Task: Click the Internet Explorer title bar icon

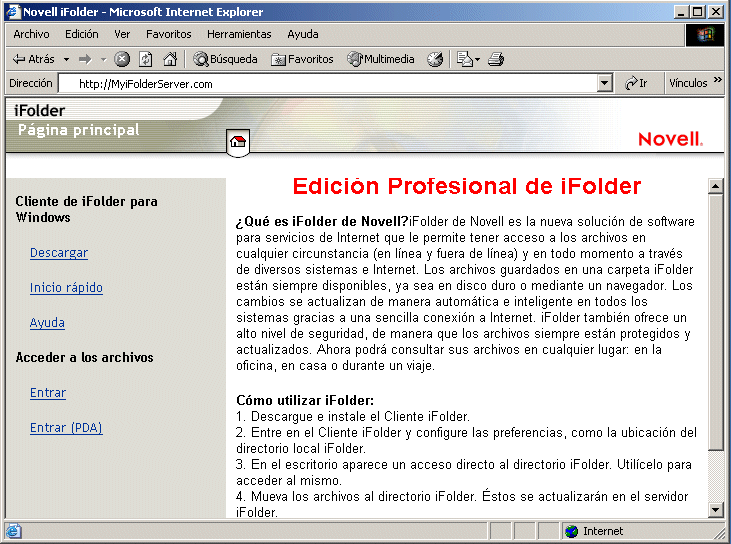Action: coord(14,12)
